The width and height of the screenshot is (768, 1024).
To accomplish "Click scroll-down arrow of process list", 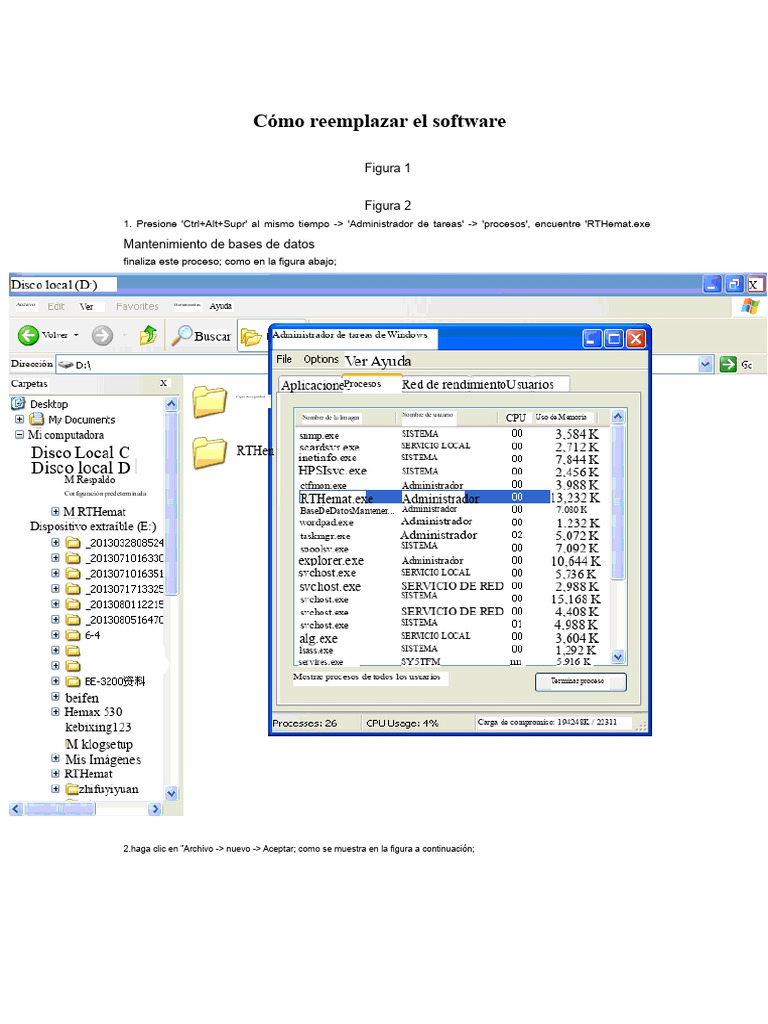I will coord(618,656).
